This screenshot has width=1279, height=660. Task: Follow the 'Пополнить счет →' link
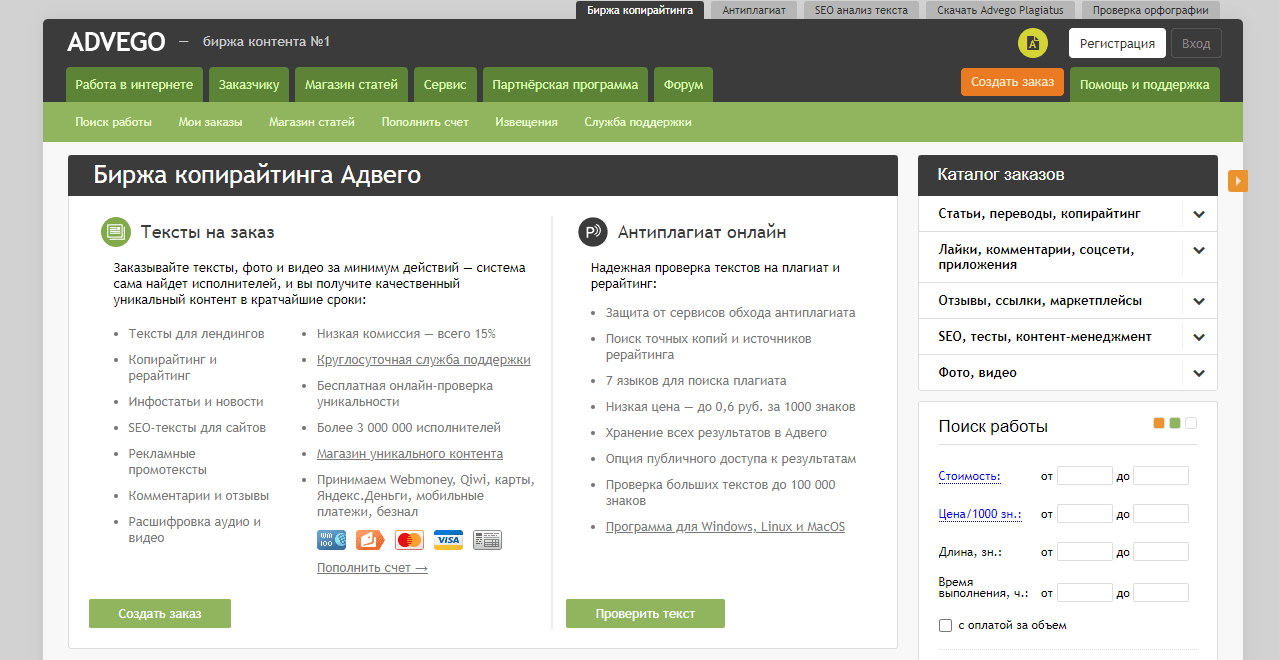point(372,568)
